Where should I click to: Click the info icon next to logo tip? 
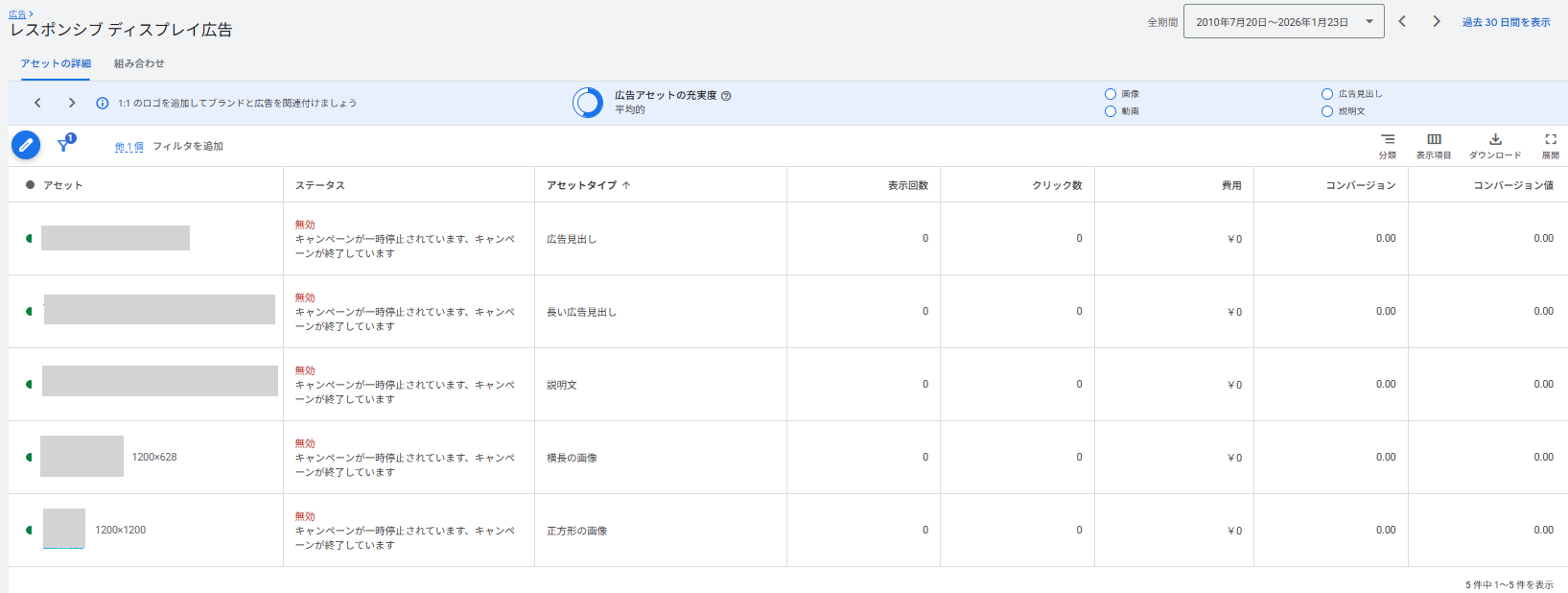[103, 104]
